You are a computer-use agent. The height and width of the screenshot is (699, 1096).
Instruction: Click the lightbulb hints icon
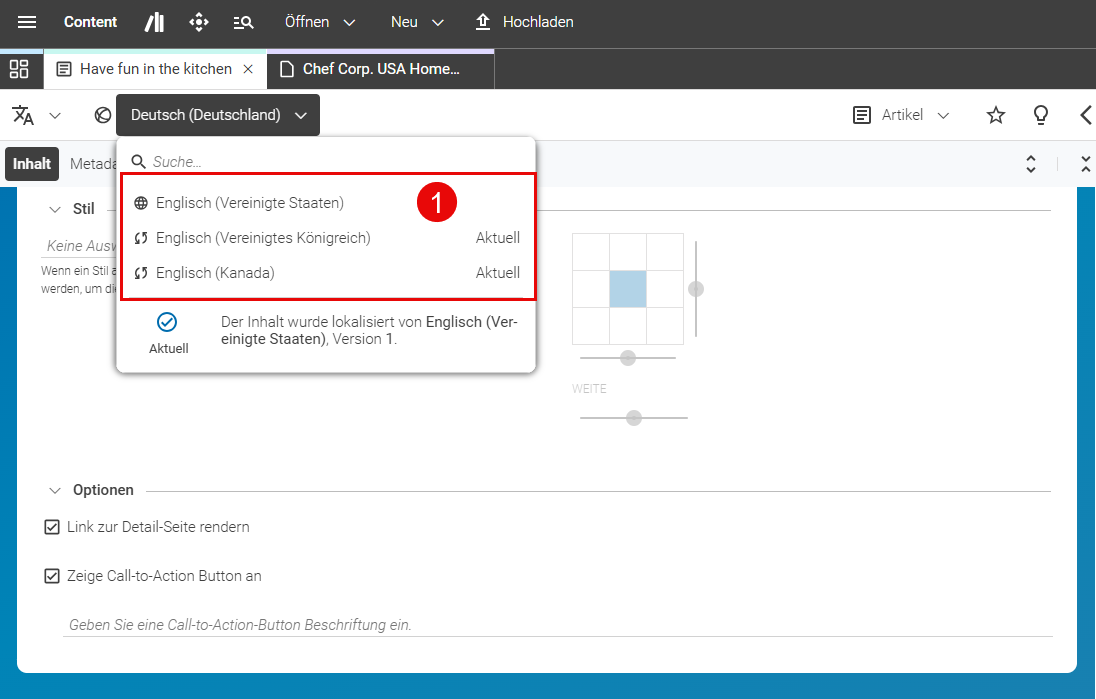point(1040,115)
